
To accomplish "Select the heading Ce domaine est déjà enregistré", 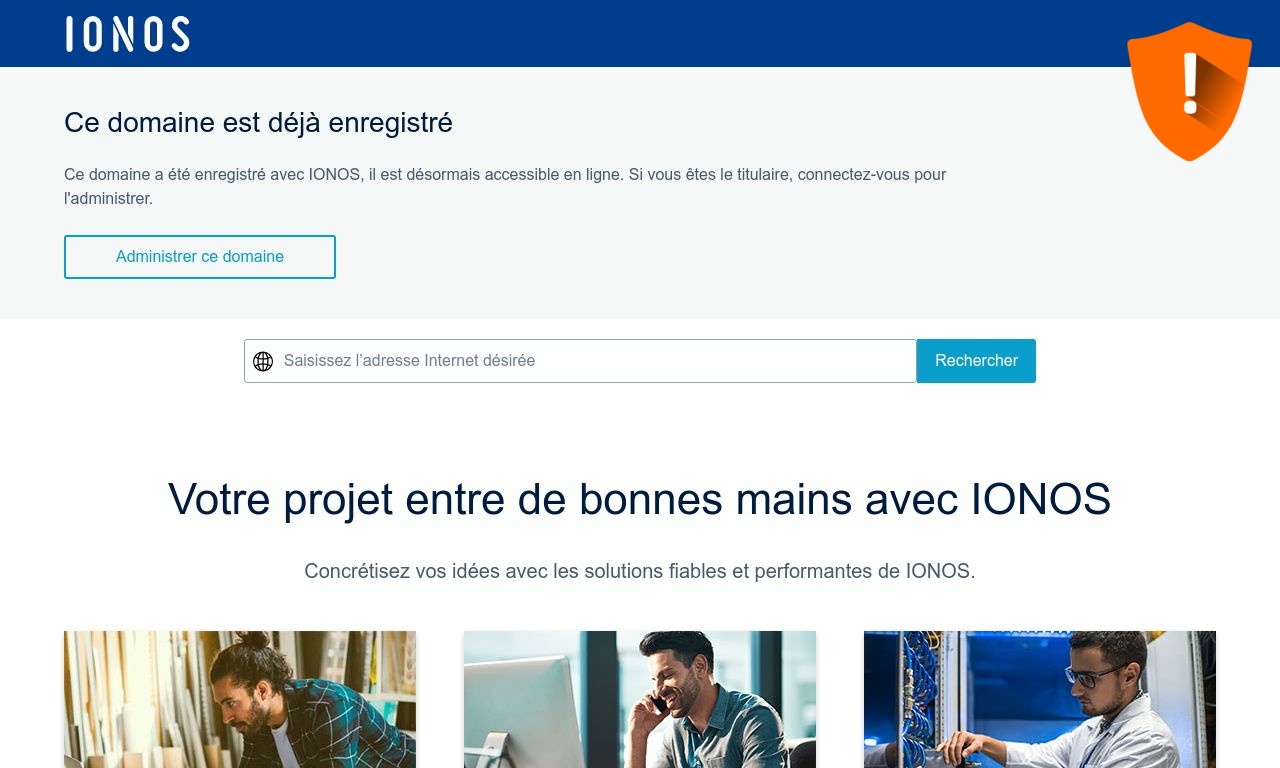I will (x=258, y=123).
